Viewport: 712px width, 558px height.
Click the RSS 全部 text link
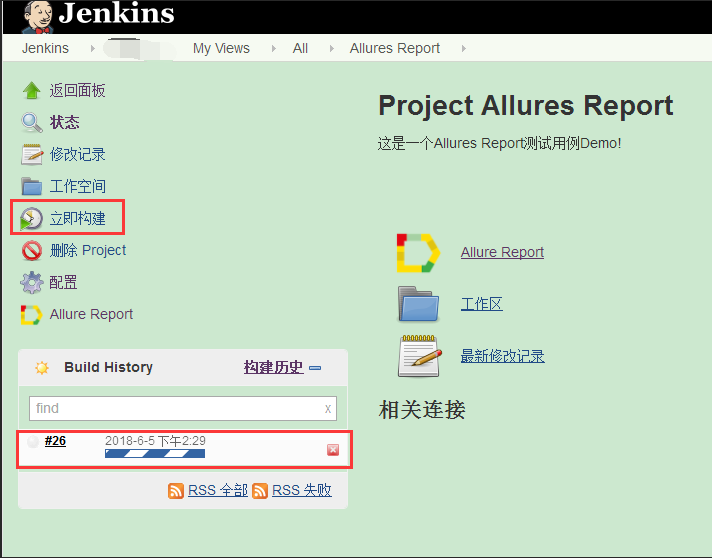click(x=218, y=490)
